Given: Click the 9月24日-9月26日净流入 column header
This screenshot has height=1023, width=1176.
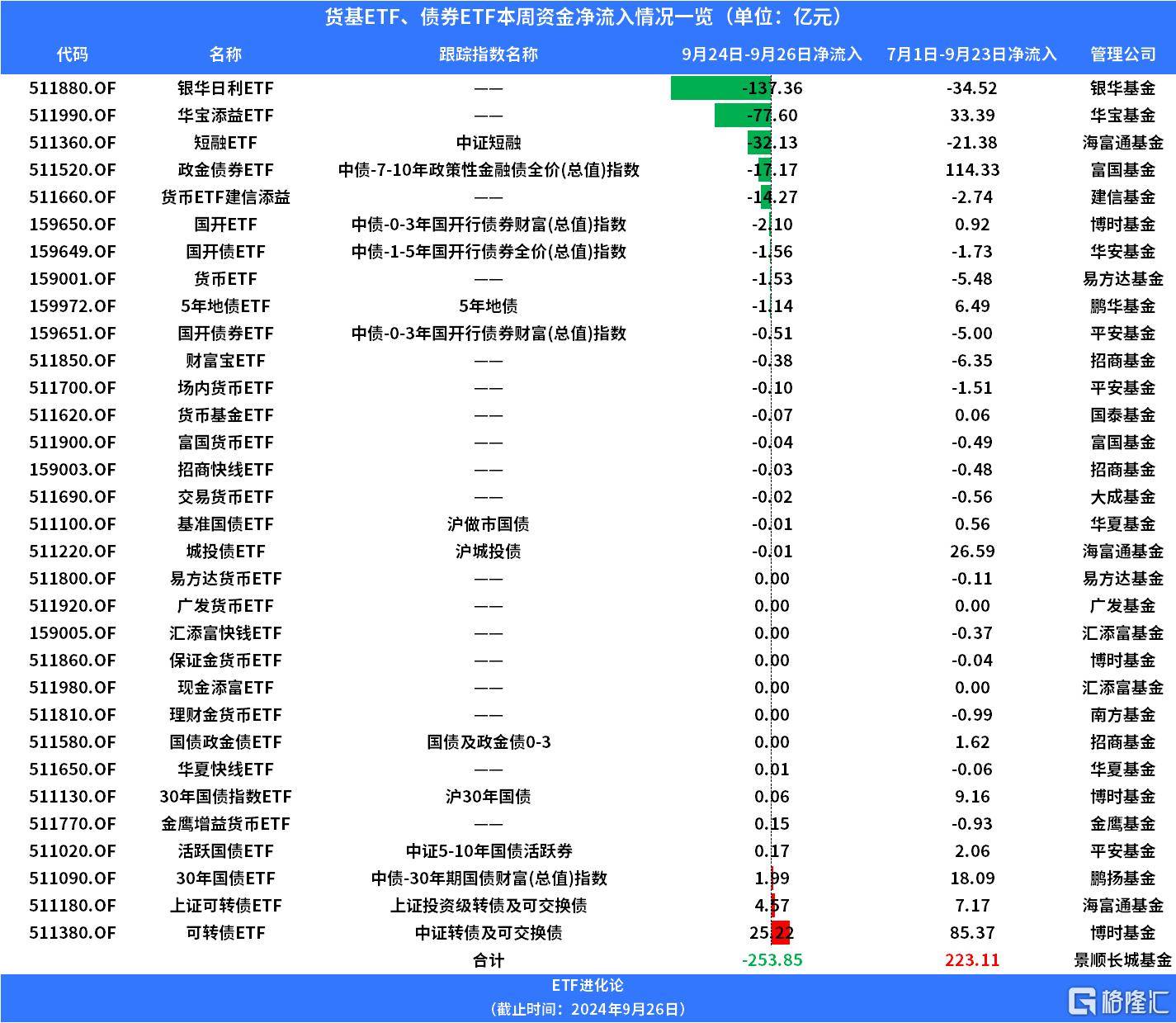Looking at the screenshot, I should (772, 54).
